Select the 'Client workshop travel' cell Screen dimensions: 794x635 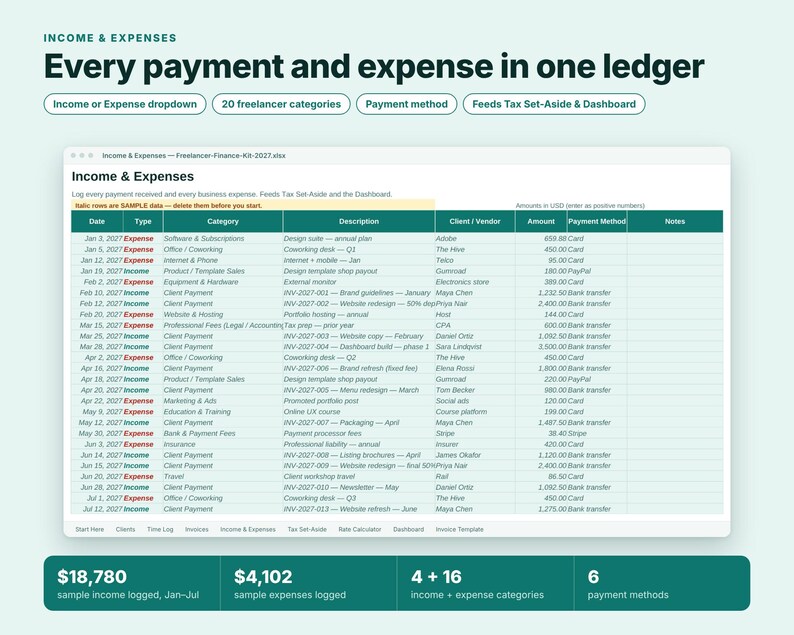pos(359,477)
